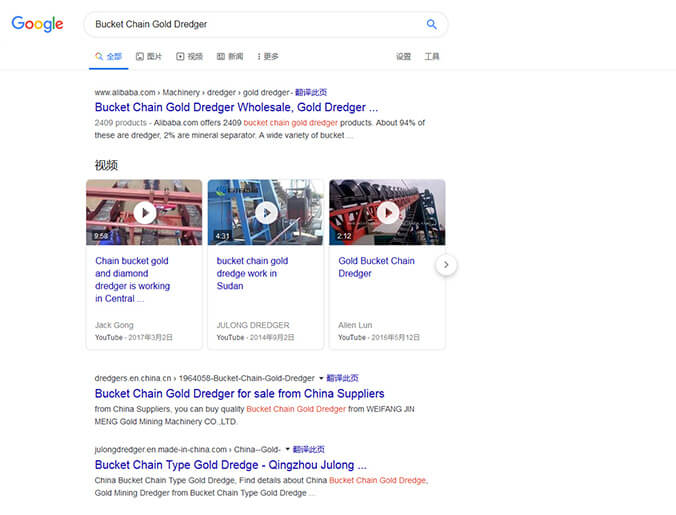The width and height of the screenshot is (676, 515).
Task: Expand dropdown arrow beside julongdredger made-in-china URL
Action: pos(288,449)
